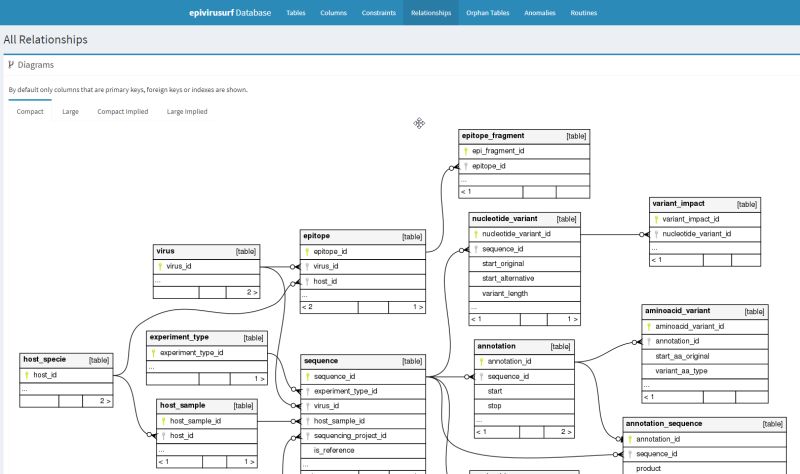Select the stop column in annotation

[524, 406]
